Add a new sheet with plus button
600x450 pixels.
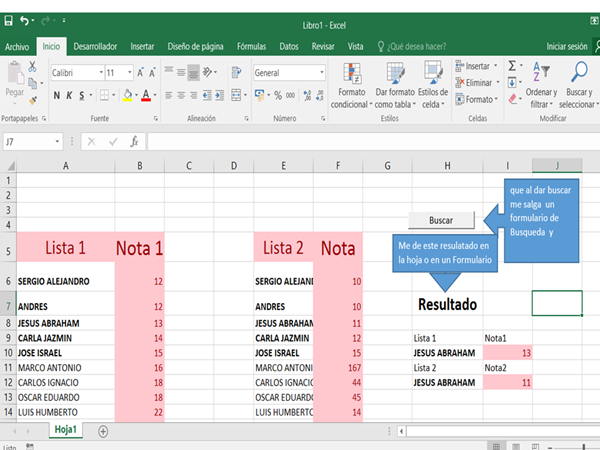coord(102,429)
